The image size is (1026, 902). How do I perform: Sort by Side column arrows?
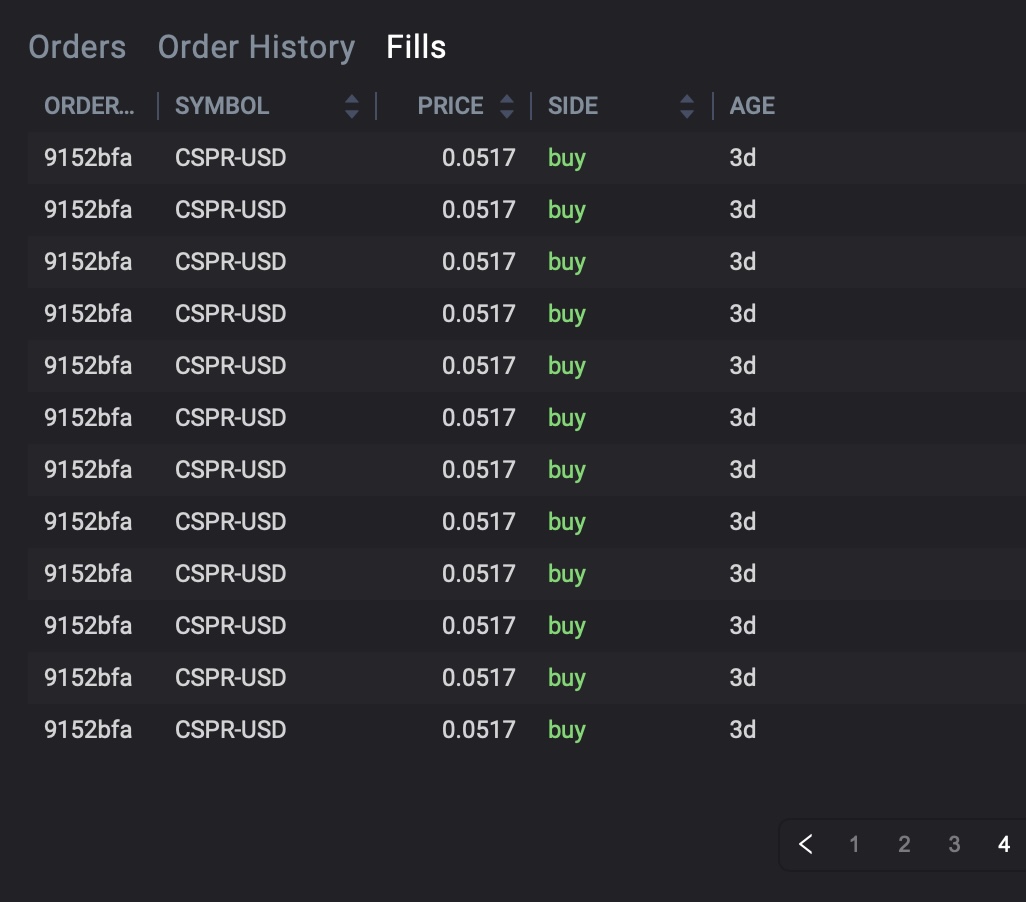(x=686, y=106)
